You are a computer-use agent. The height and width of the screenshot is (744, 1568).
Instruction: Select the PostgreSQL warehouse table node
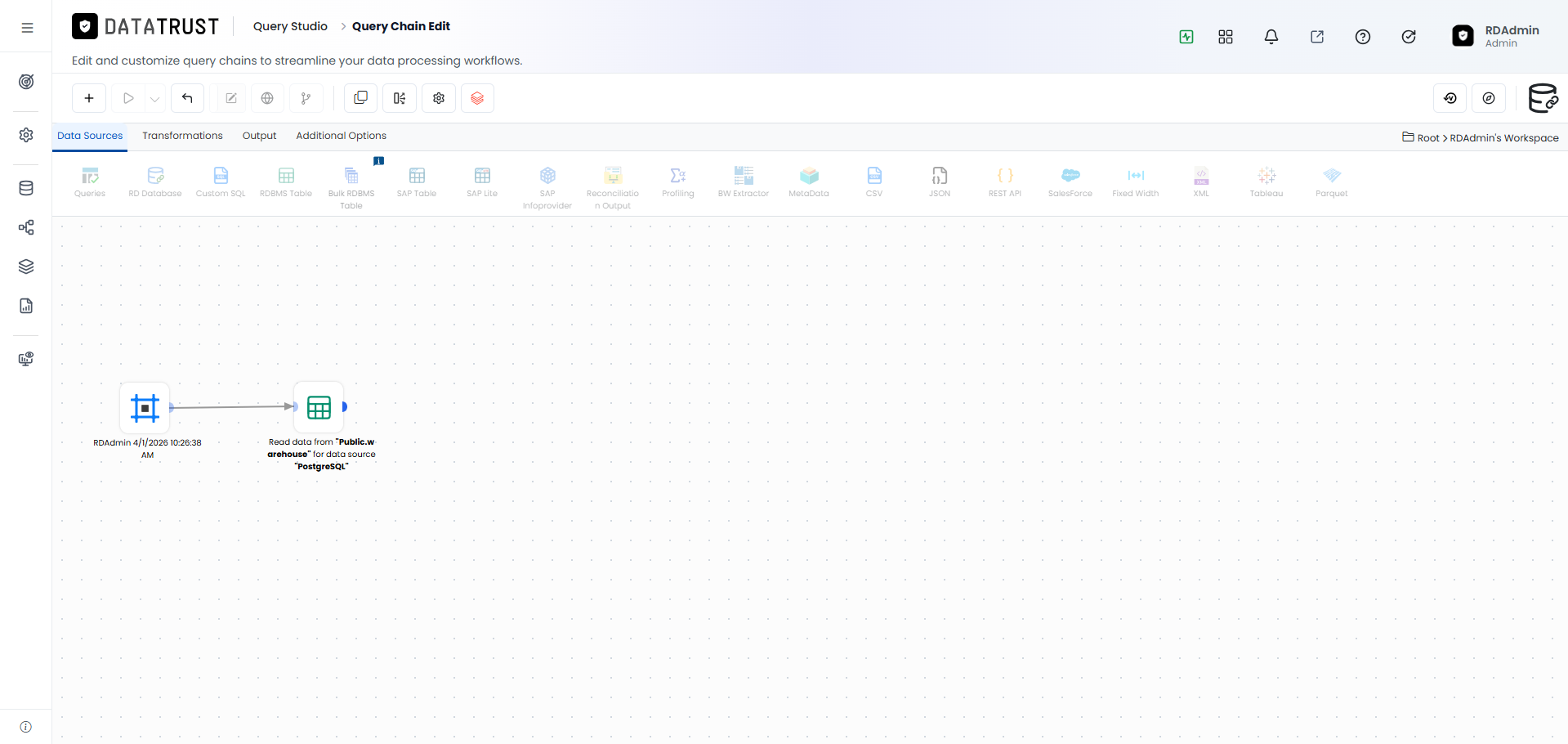319,407
